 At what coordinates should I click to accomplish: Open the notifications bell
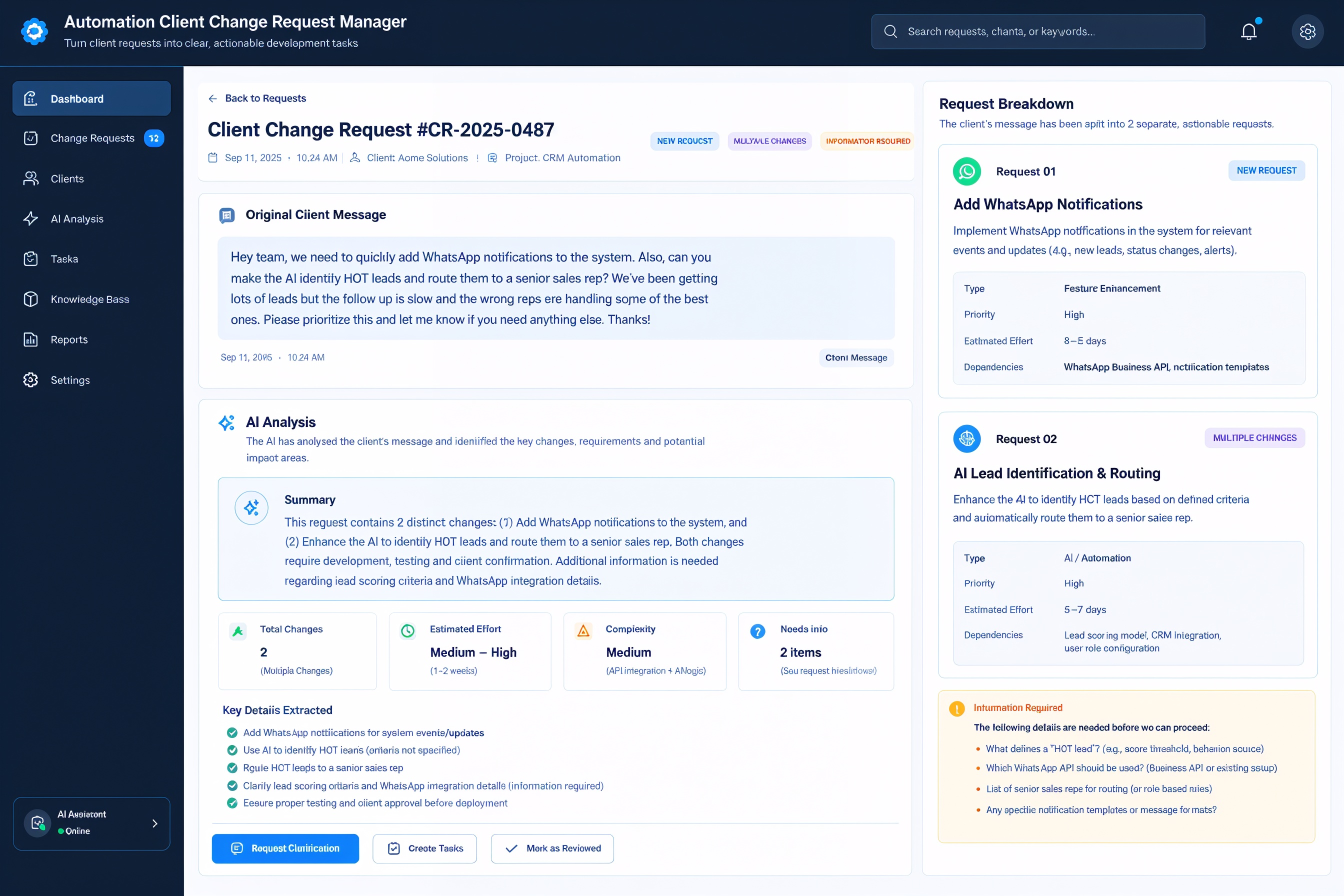click(x=1248, y=31)
